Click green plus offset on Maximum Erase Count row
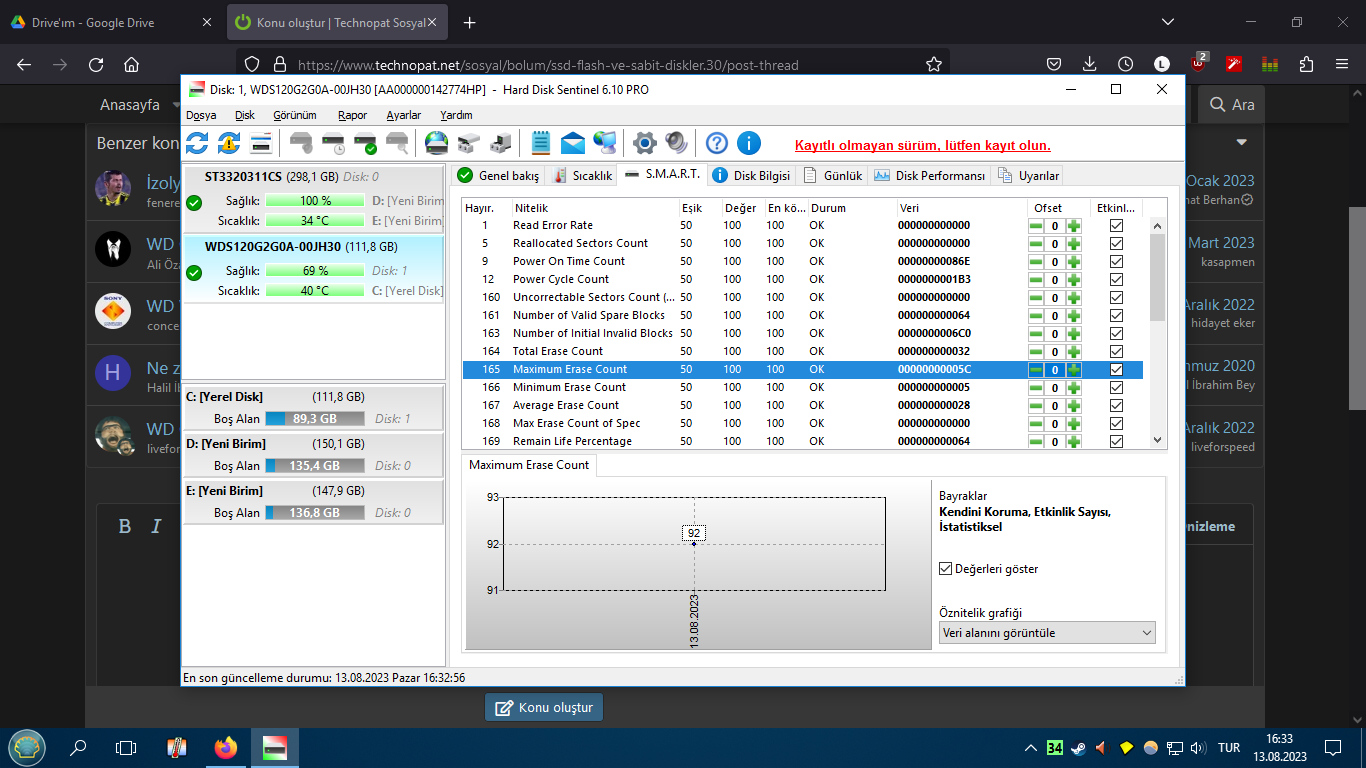This screenshot has width=1366, height=768. click(1073, 370)
